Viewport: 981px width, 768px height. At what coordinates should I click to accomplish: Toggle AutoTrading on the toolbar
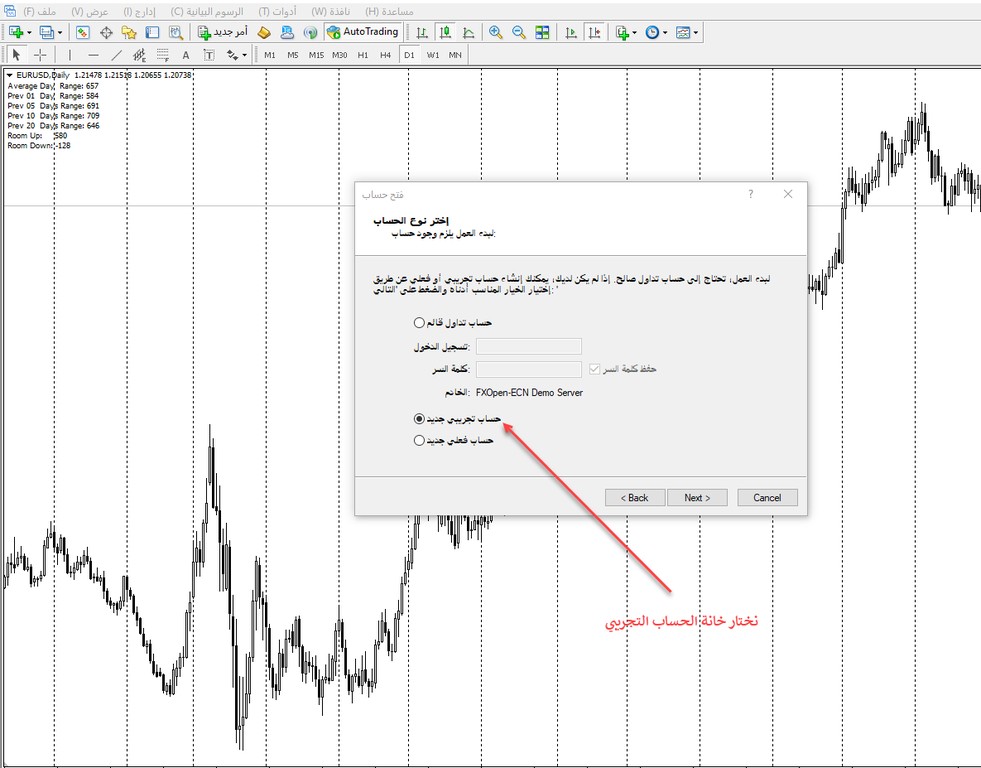tap(365, 31)
